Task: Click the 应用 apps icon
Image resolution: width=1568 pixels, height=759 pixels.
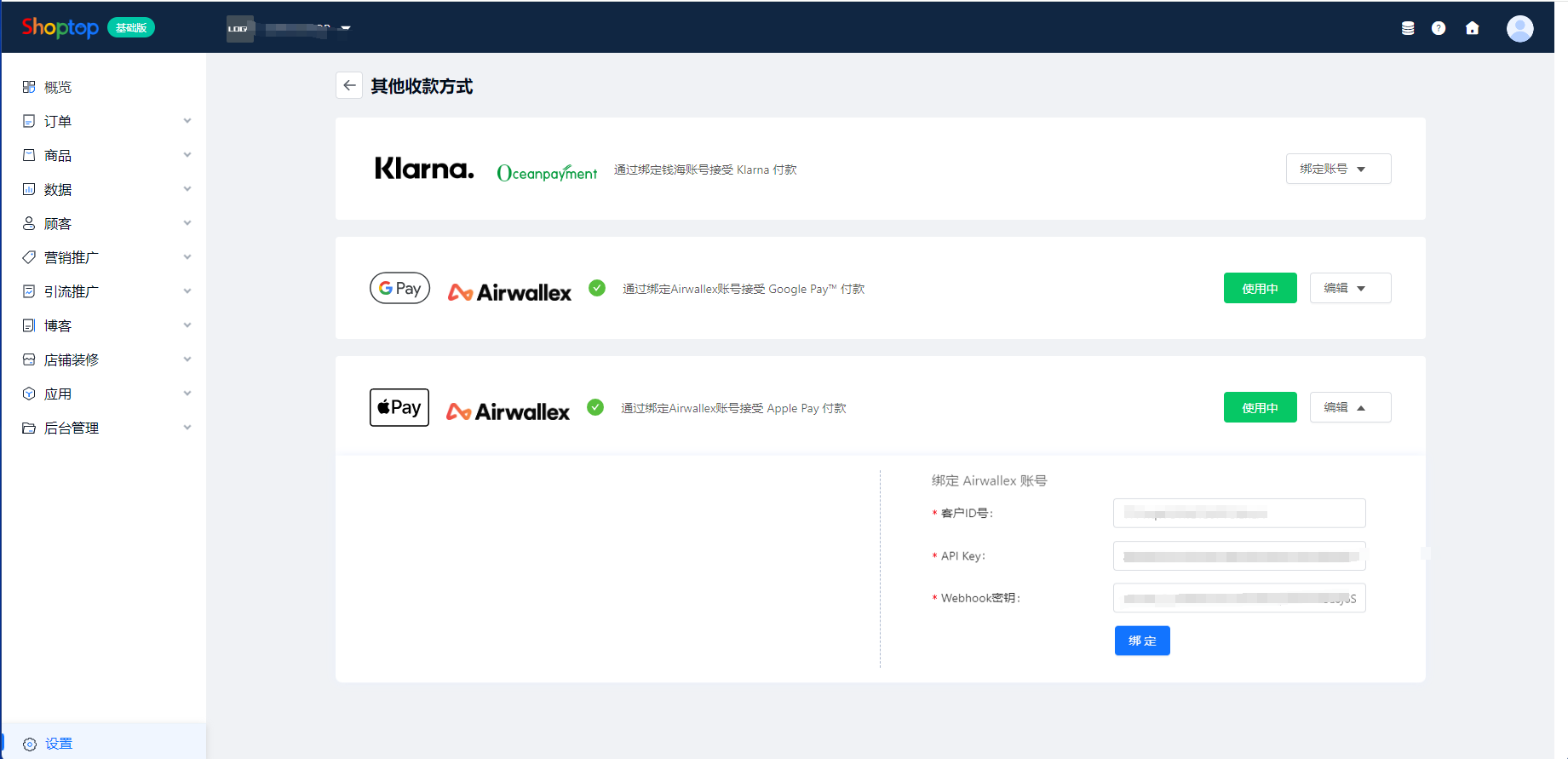Action: 29,394
